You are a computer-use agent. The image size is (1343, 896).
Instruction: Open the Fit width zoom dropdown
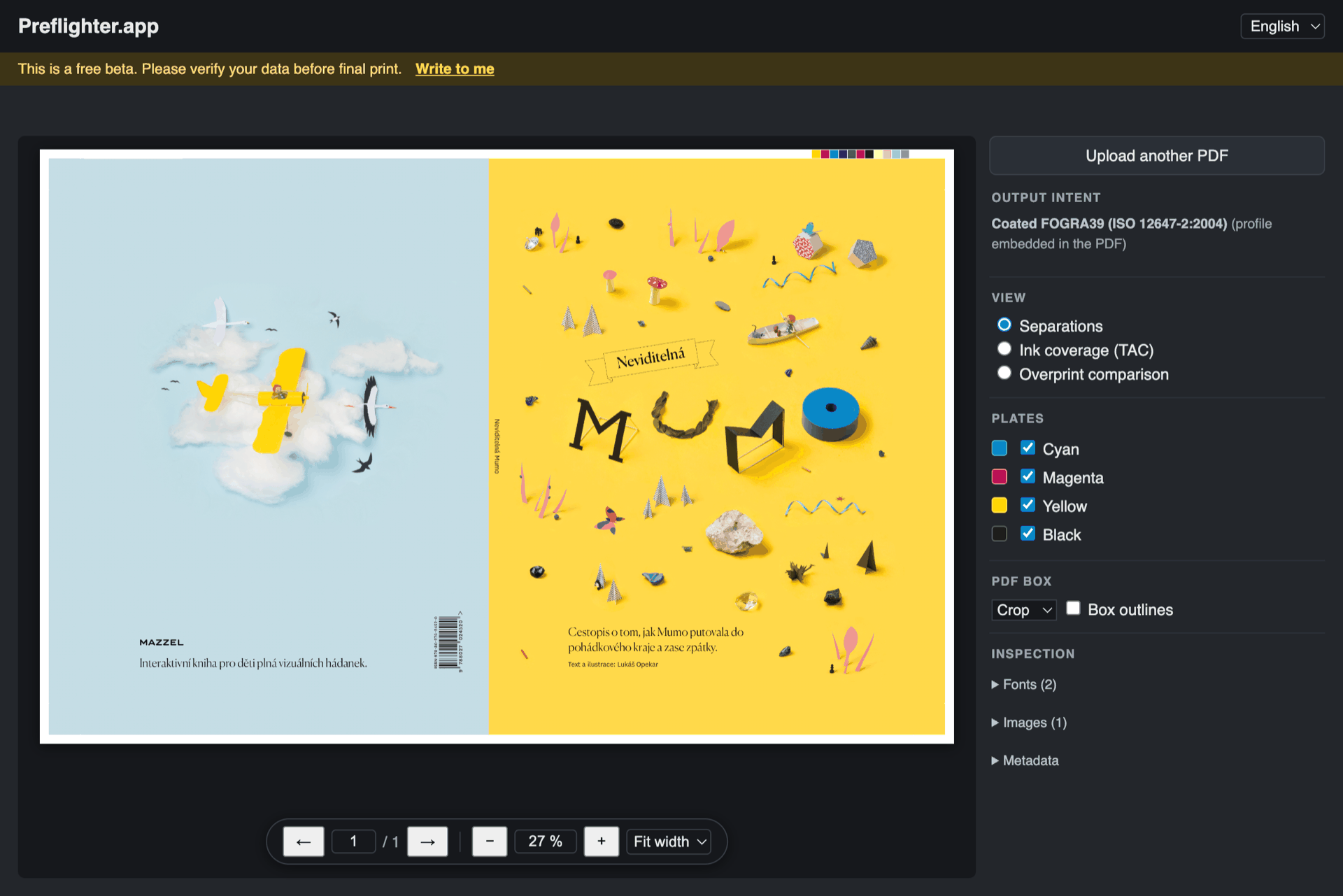point(669,841)
